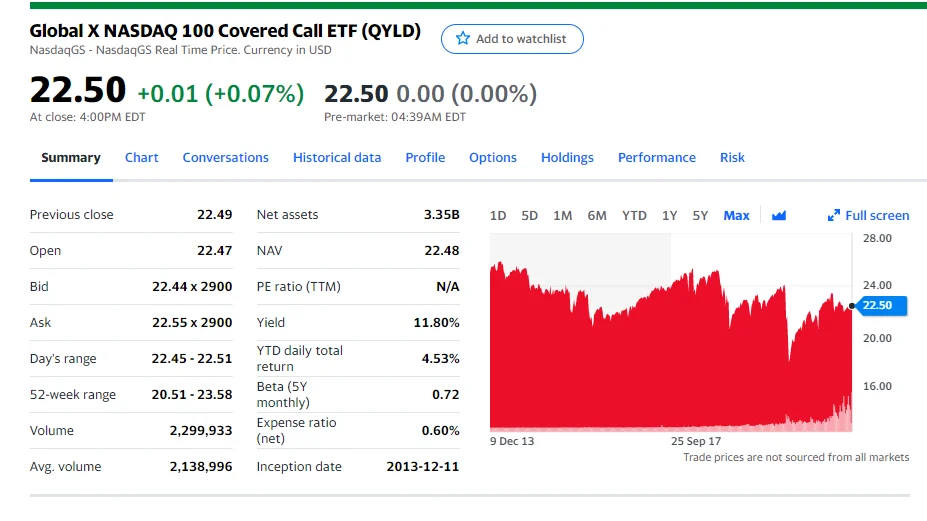Select the YTD chart range
927x521 pixels.
[634, 215]
